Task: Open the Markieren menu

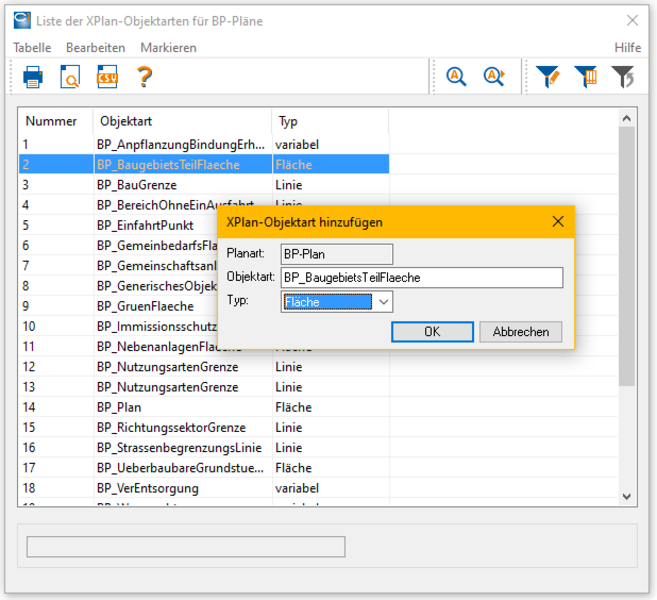Action: (x=168, y=48)
